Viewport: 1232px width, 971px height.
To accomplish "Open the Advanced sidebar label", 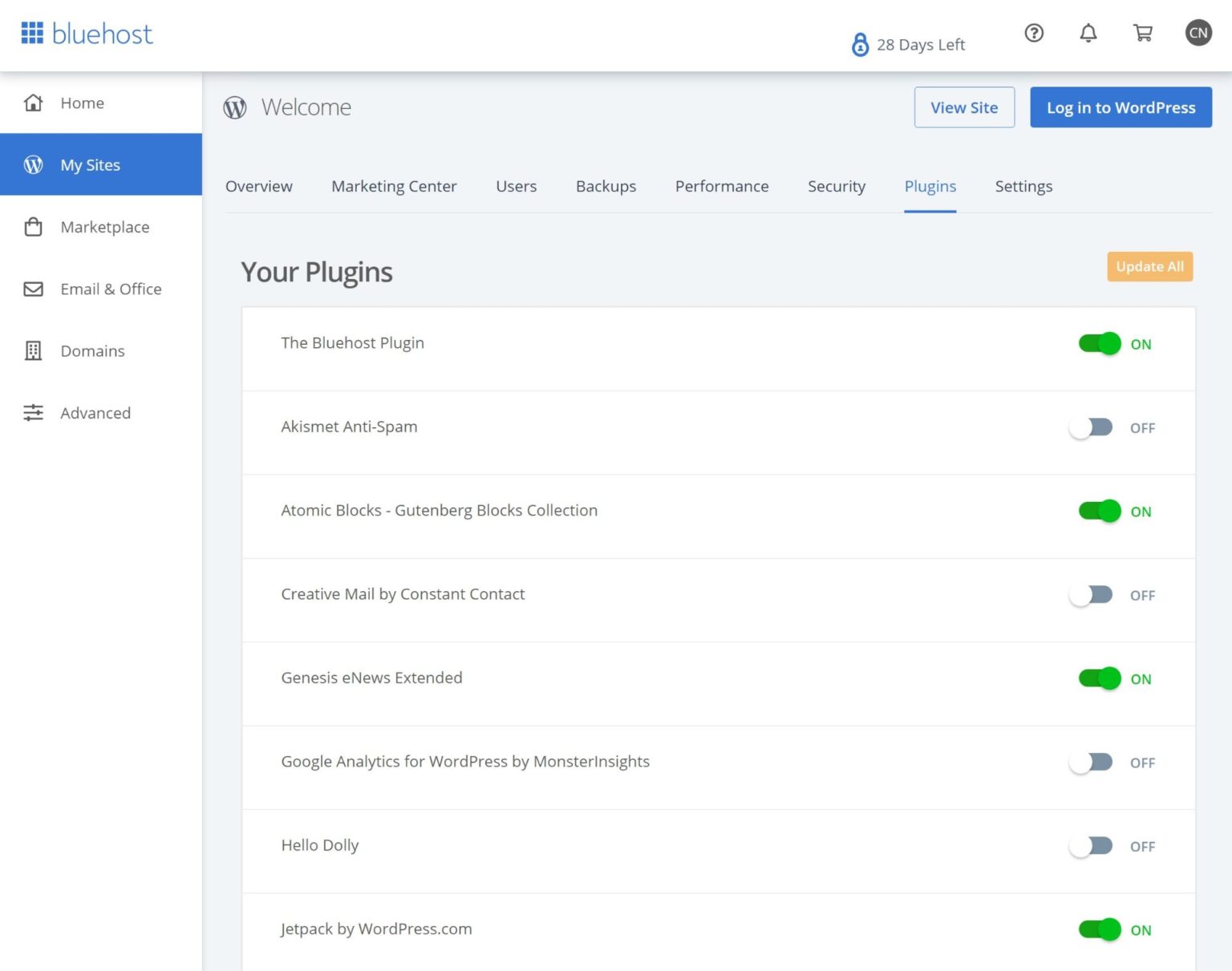I will coord(95,413).
